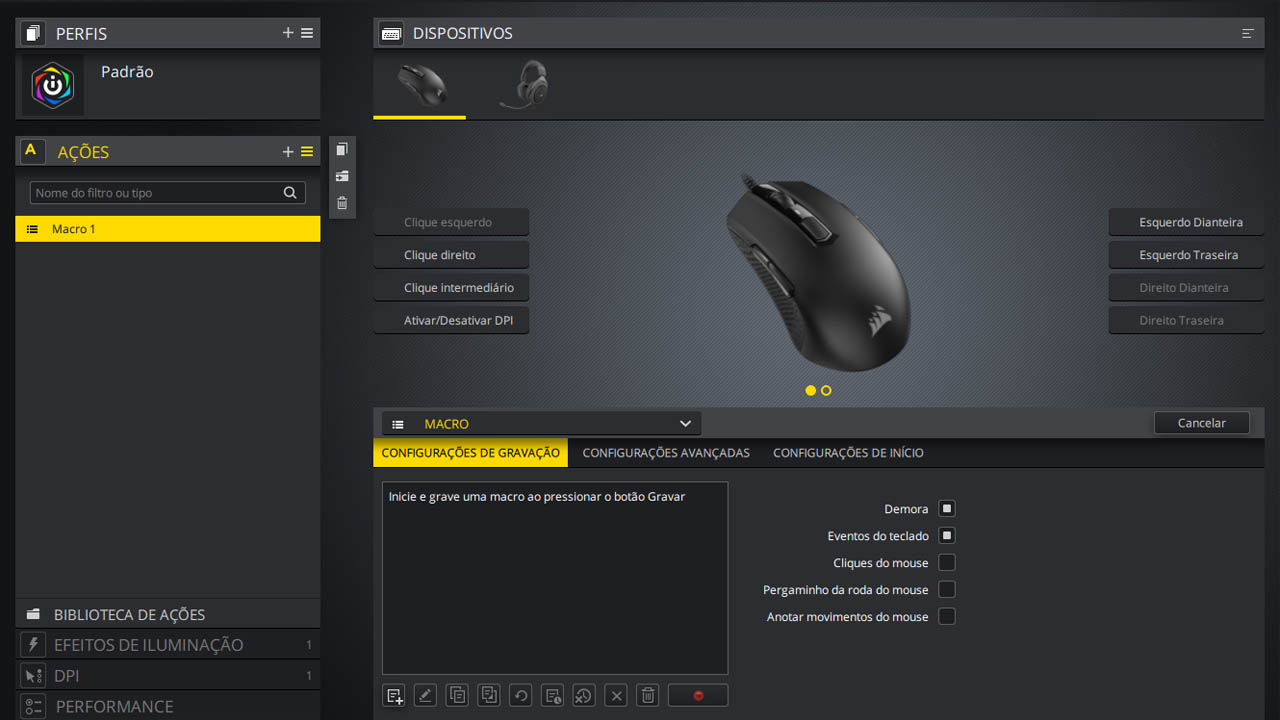Delete action with sidebar trash icon

pyautogui.click(x=342, y=203)
